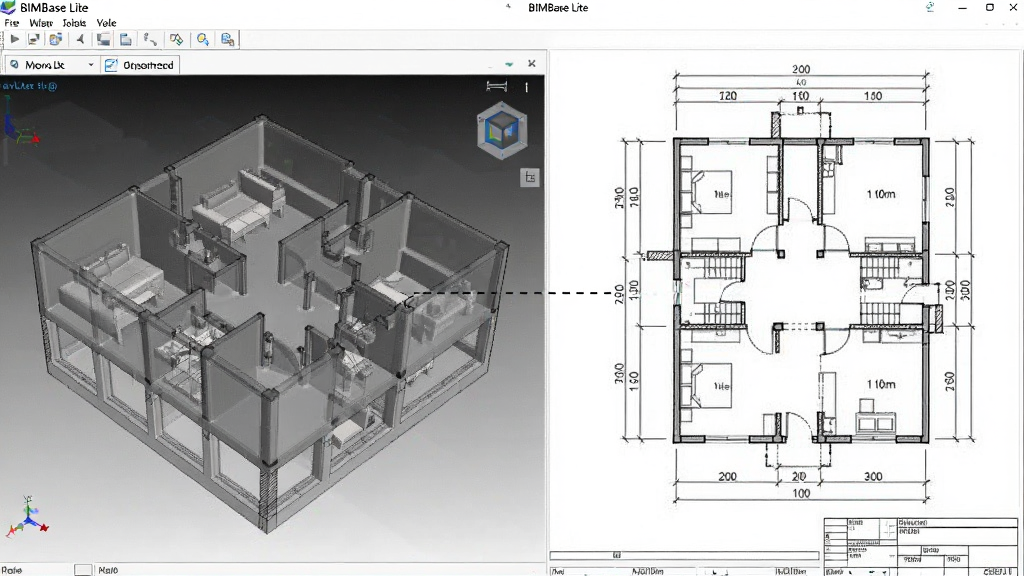Click the 'Malo' status bar label
The width and height of the screenshot is (1024, 576).
108,570
